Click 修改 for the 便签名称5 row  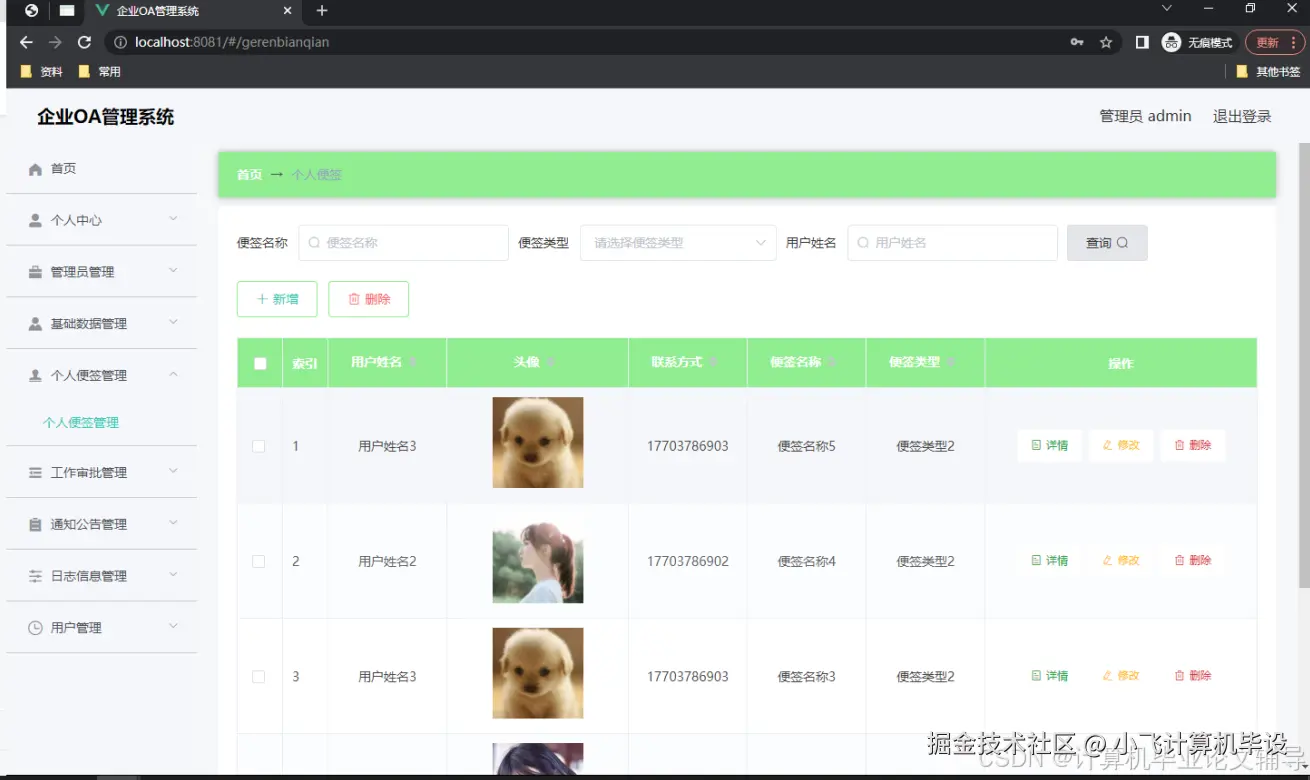(1121, 446)
